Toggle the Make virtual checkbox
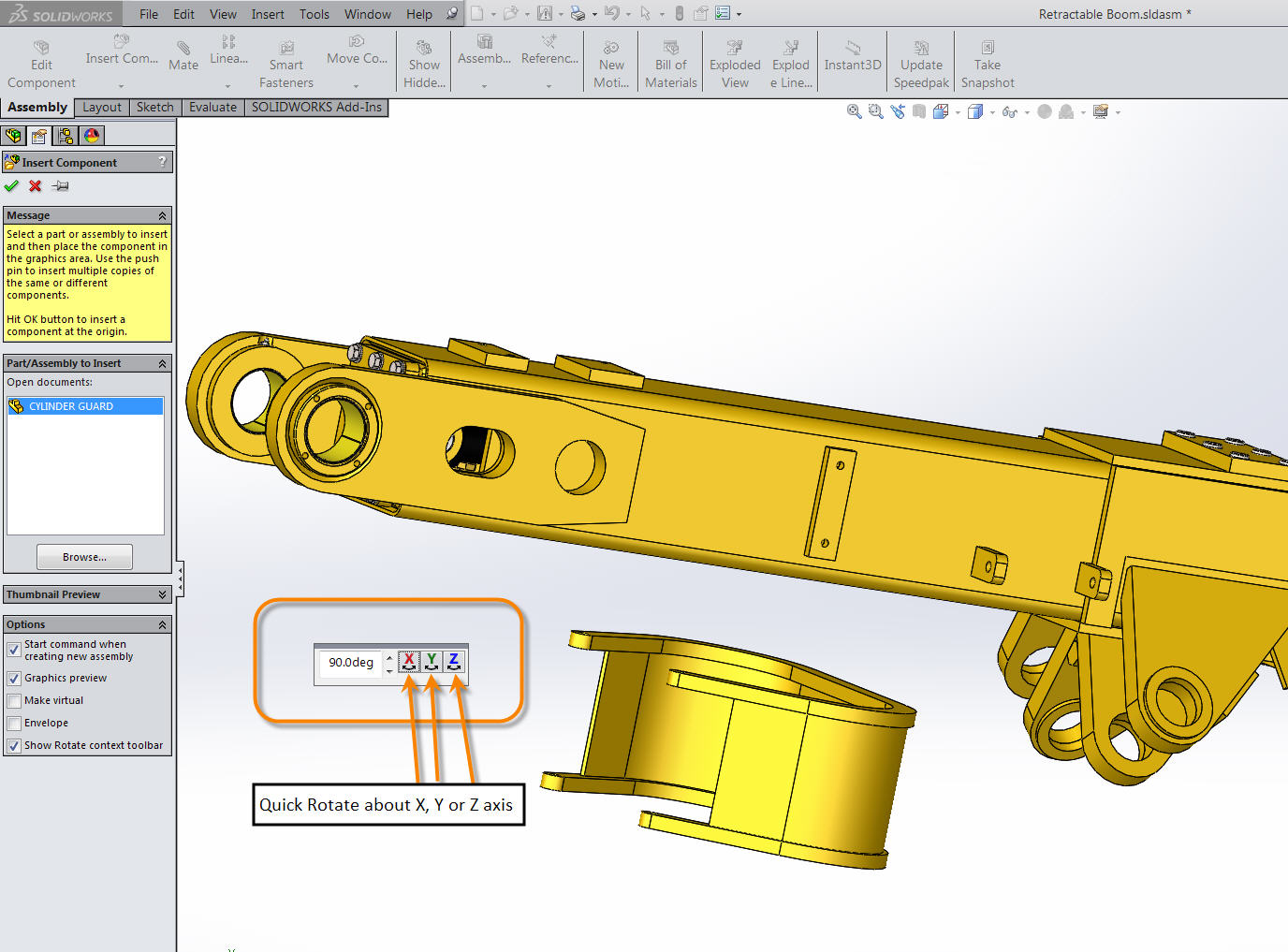Viewport: 1288px width, 952px height. [x=14, y=699]
